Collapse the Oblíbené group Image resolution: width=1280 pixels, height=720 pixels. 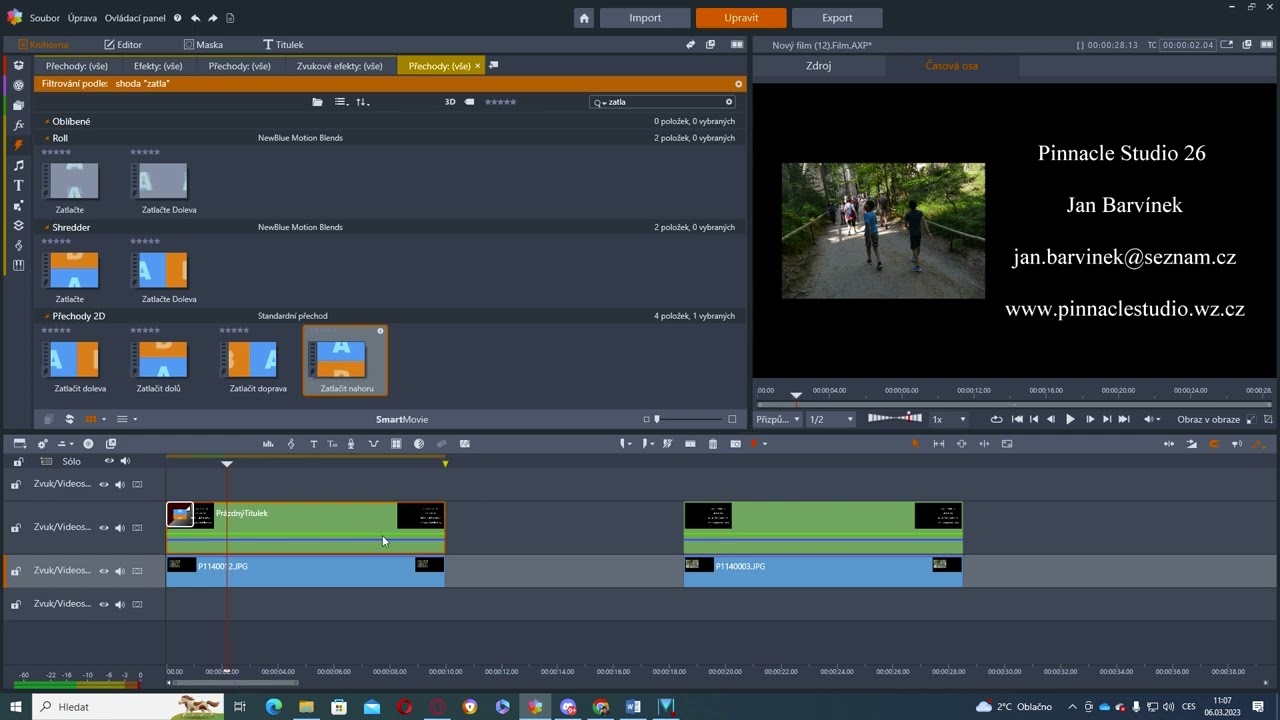(46, 122)
